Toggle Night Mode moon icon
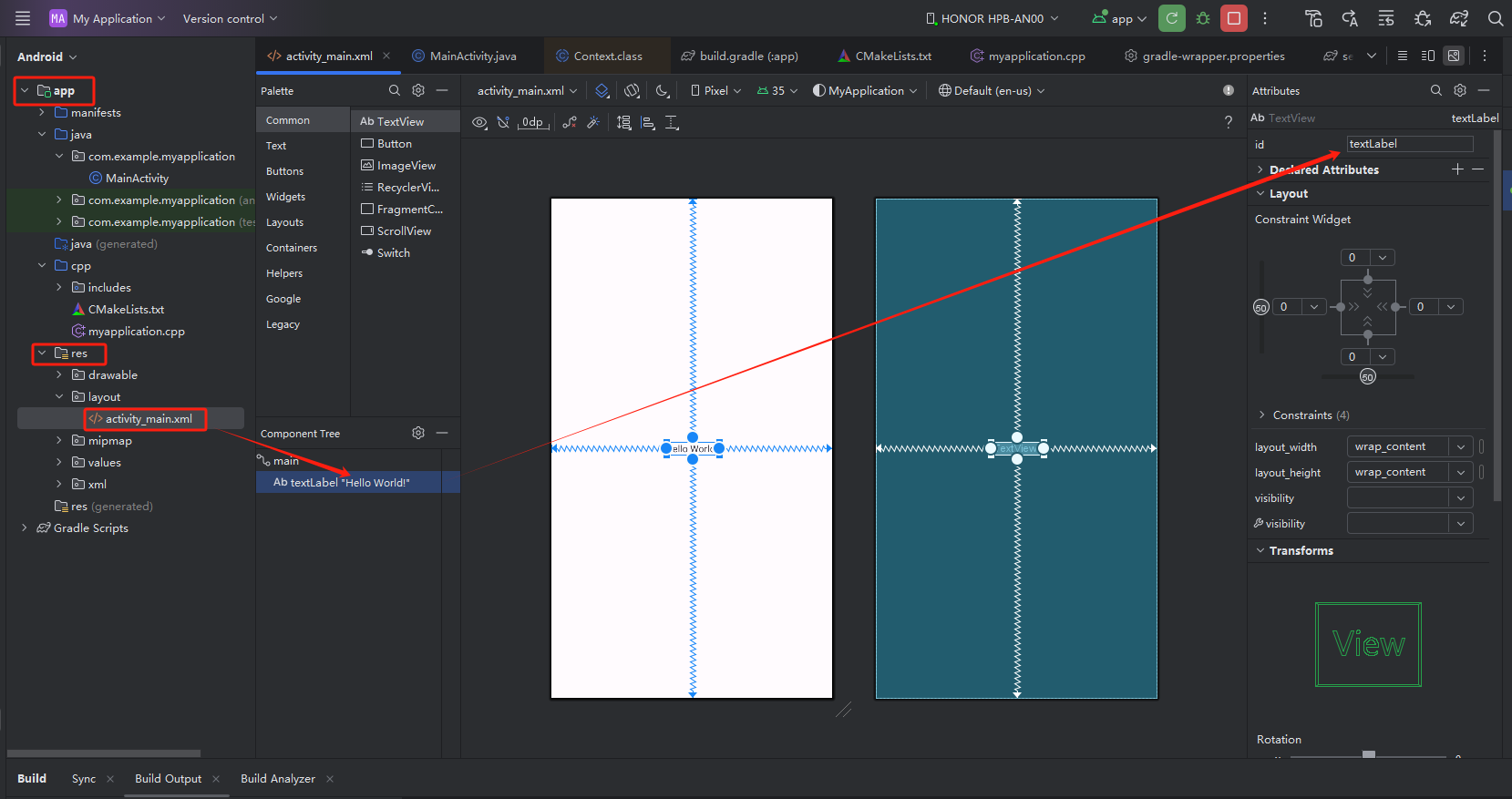Image resolution: width=1512 pixels, height=799 pixels. pyautogui.click(x=663, y=90)
